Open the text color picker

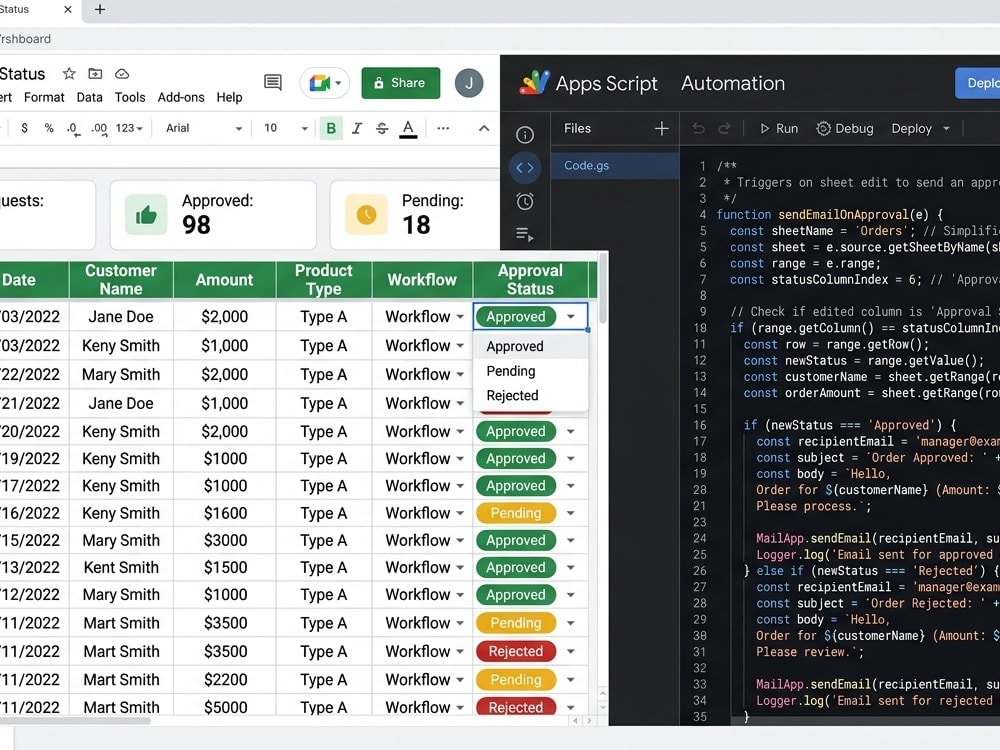click(x=408, y=129)
